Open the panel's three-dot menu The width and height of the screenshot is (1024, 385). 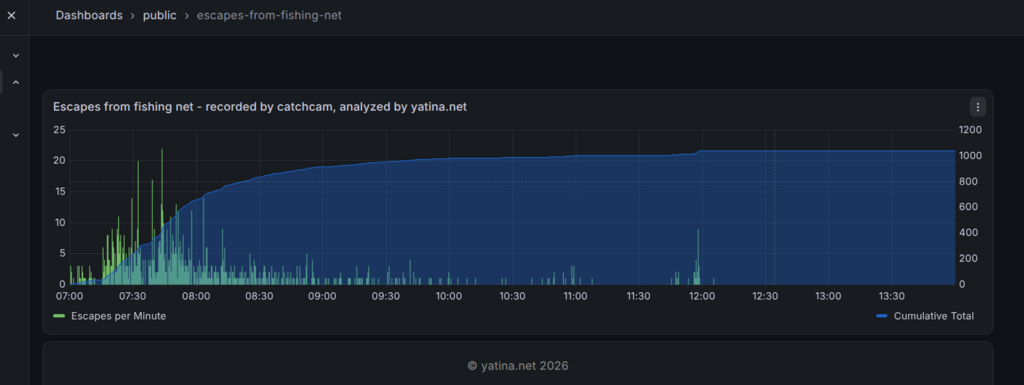977,107
